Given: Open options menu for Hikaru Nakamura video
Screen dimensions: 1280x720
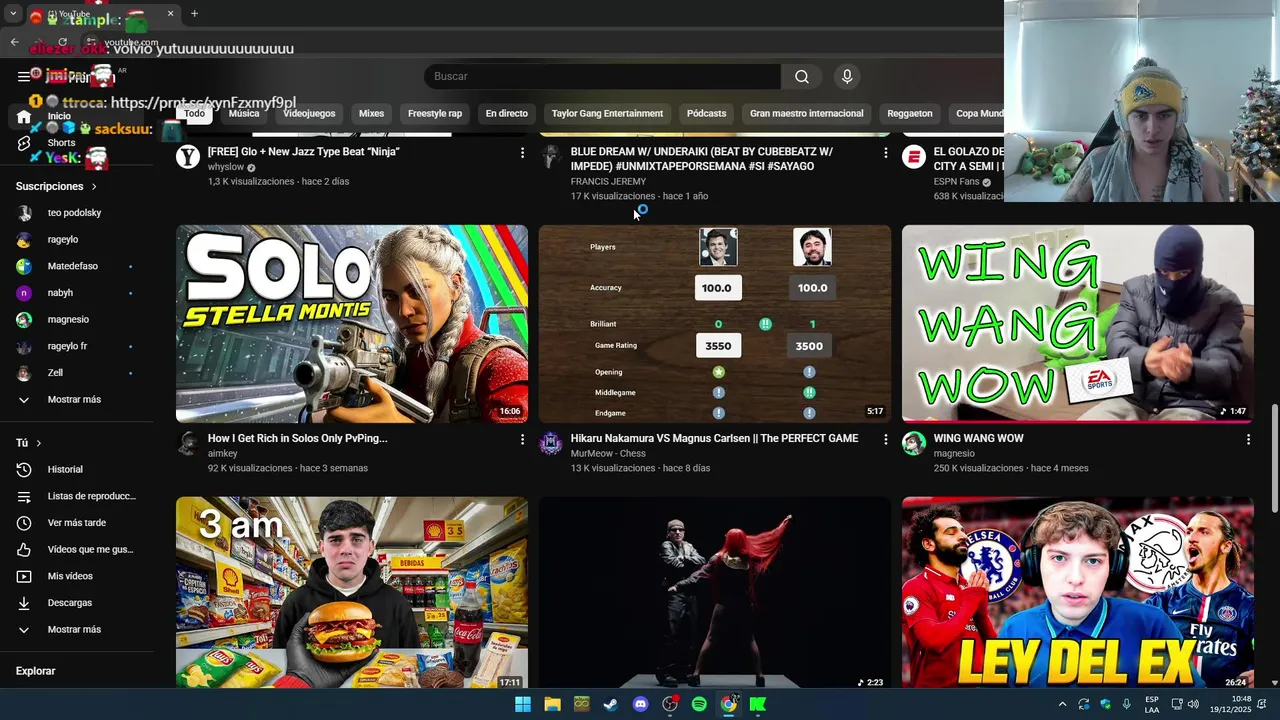Looking at the screenshot, I should coord(885,439).
